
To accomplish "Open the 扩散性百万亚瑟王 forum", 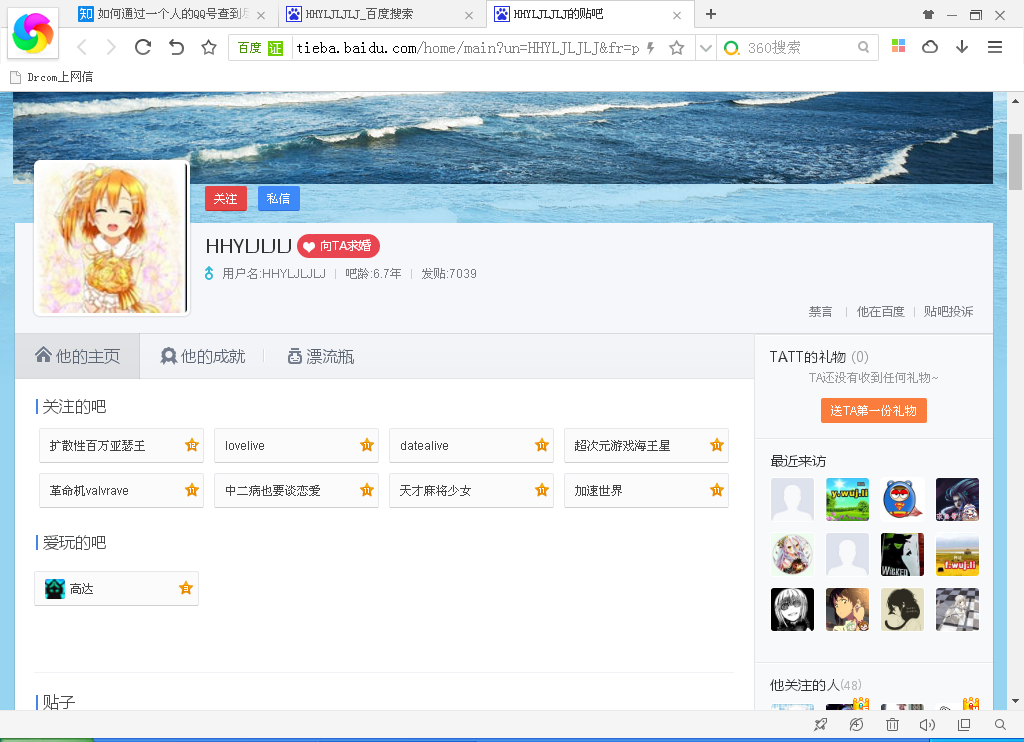I will (x=121, y=445).
